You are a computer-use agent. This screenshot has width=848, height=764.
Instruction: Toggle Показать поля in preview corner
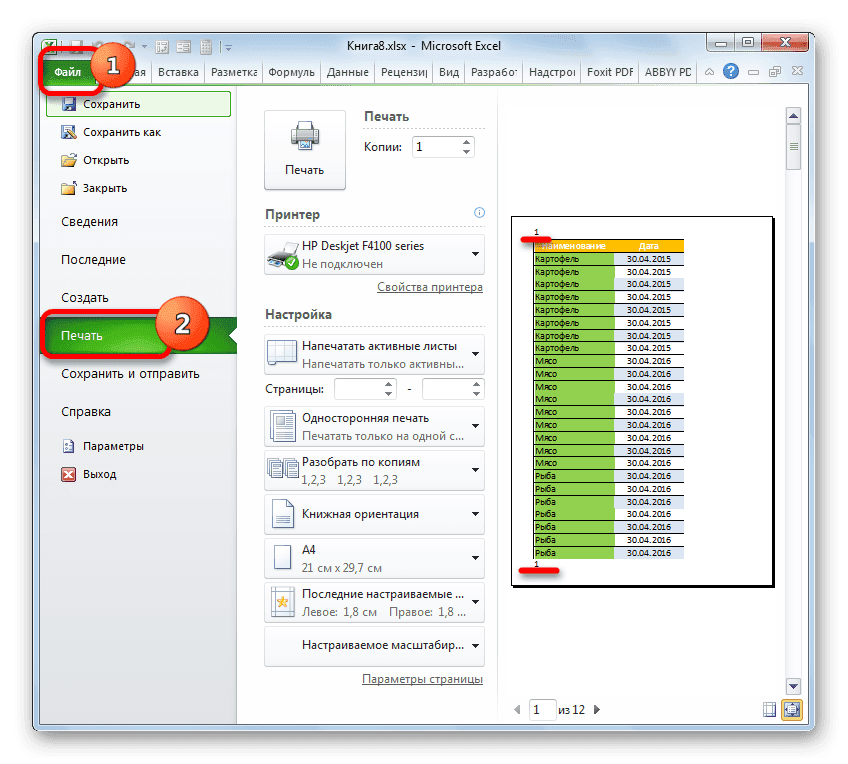point(769,709)
